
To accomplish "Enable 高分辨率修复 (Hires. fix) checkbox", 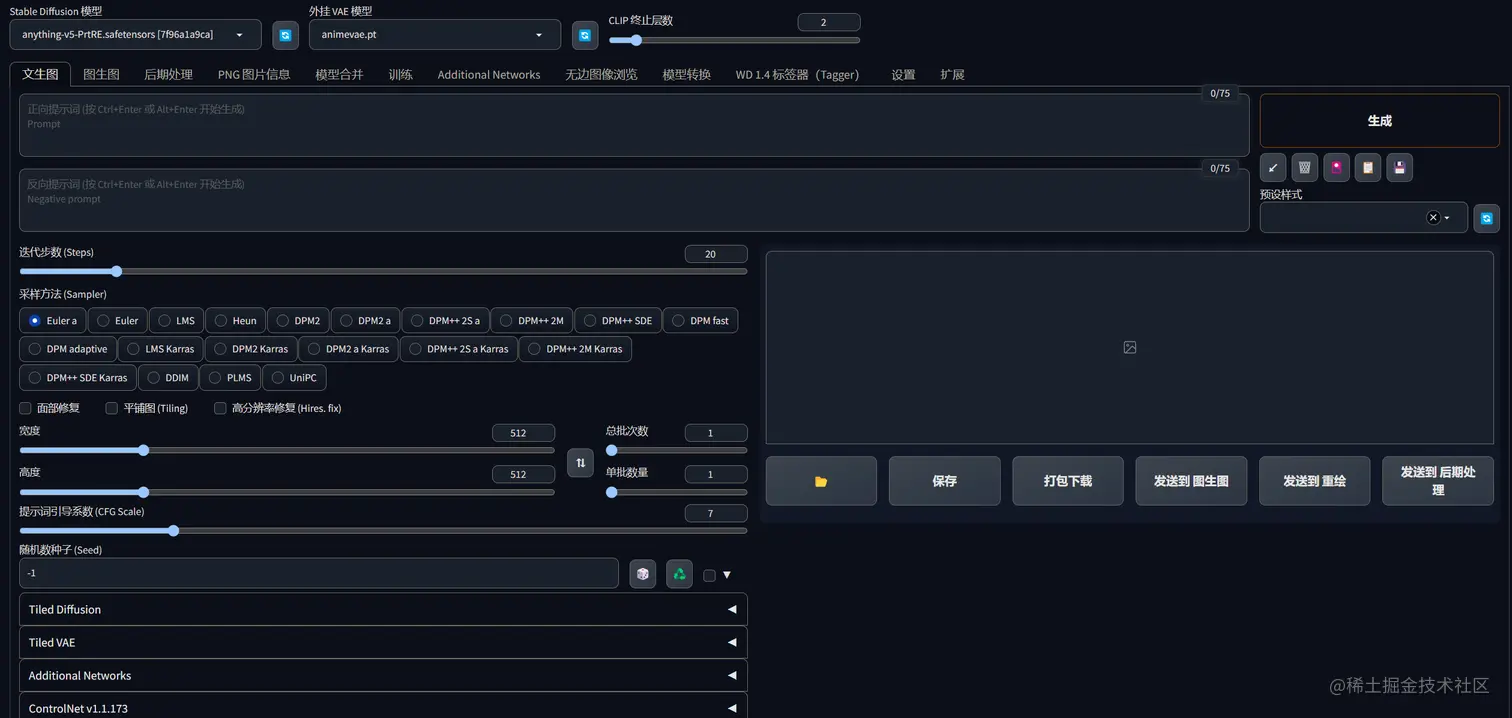I will click(x=220, y=408).
